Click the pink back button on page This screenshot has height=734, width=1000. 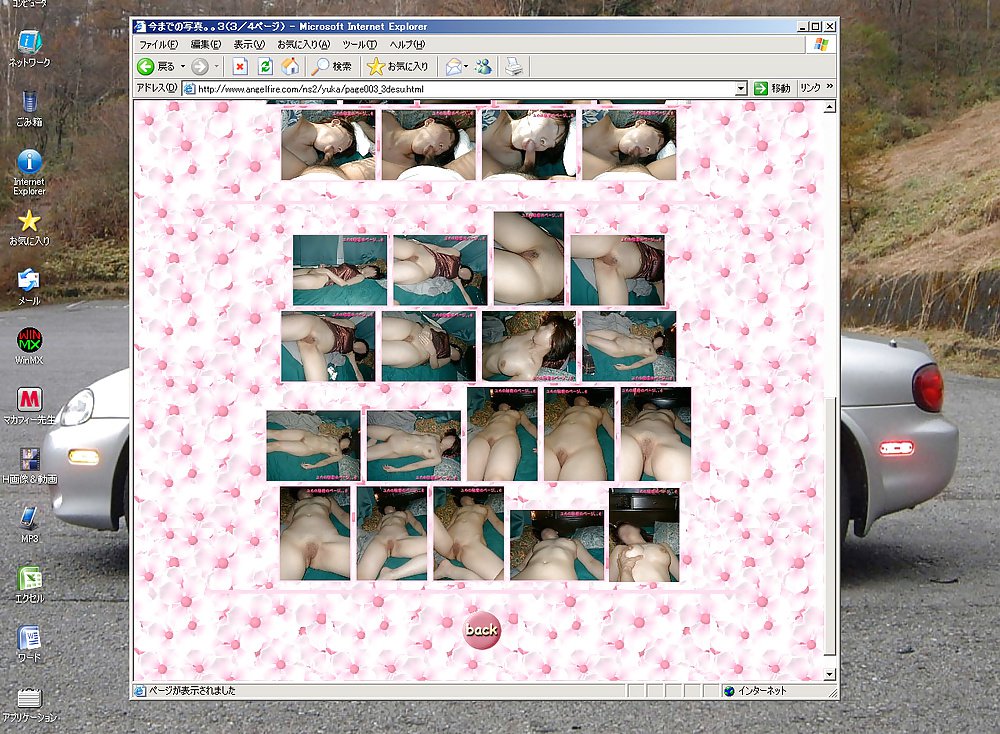(481, 629)
